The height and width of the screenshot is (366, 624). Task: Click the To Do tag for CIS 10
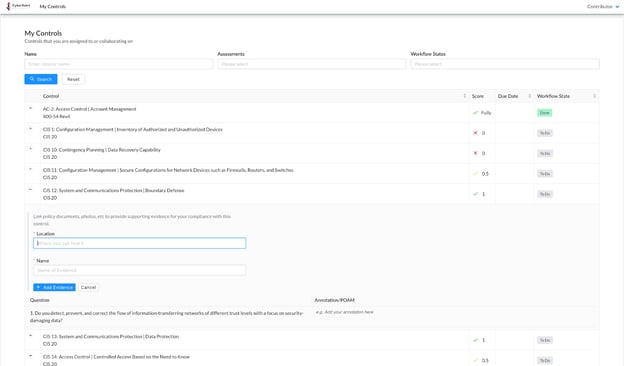pyautogui.click(x=545, y=154)
